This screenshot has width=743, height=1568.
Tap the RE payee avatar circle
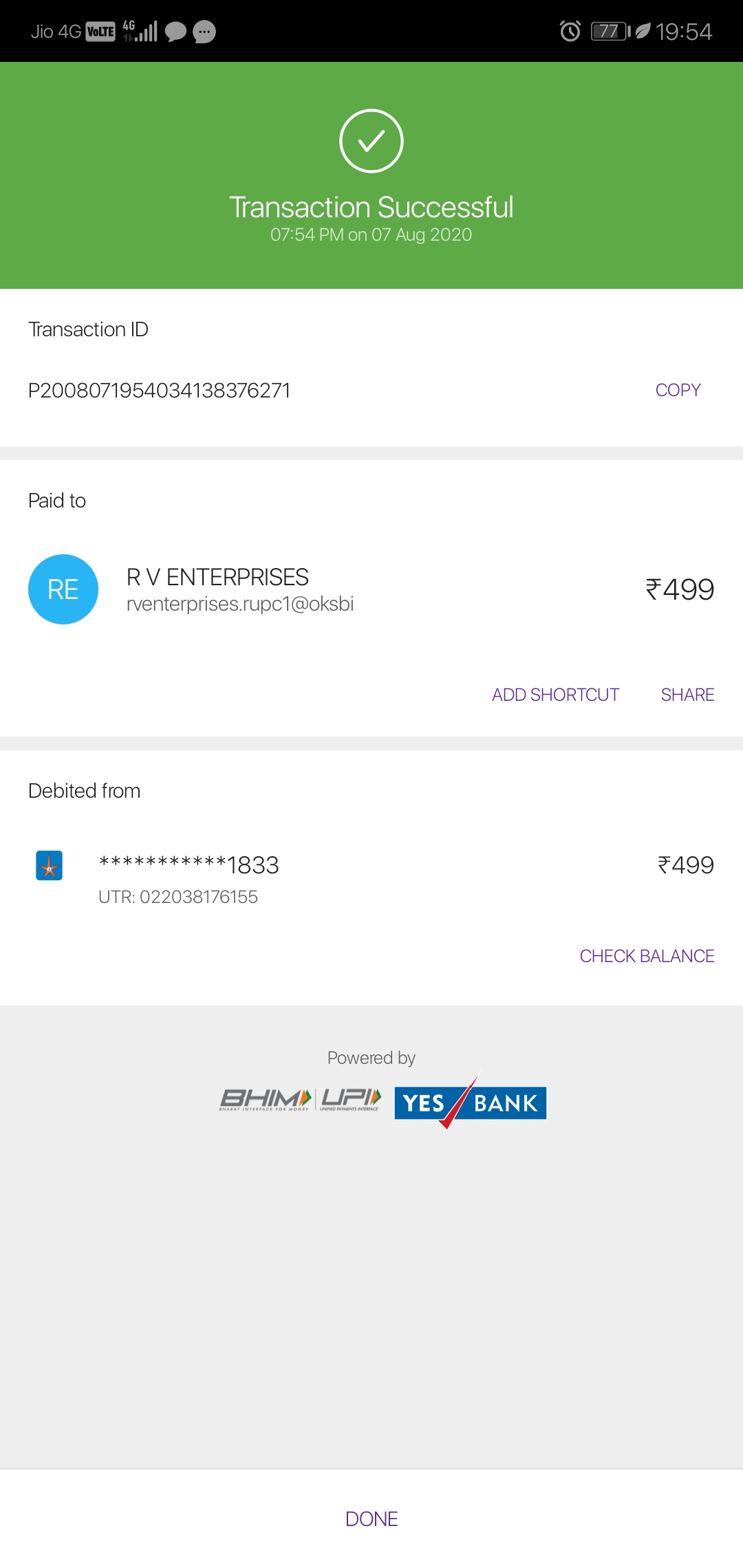(63, 589)
